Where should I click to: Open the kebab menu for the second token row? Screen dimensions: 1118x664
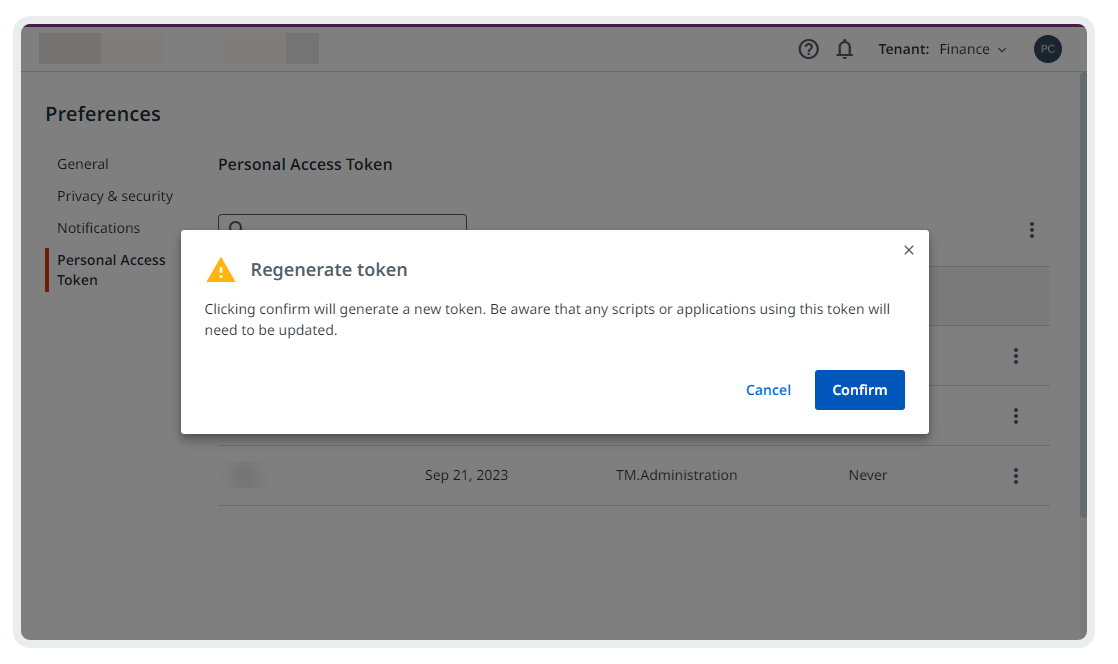click(1015, 416)
